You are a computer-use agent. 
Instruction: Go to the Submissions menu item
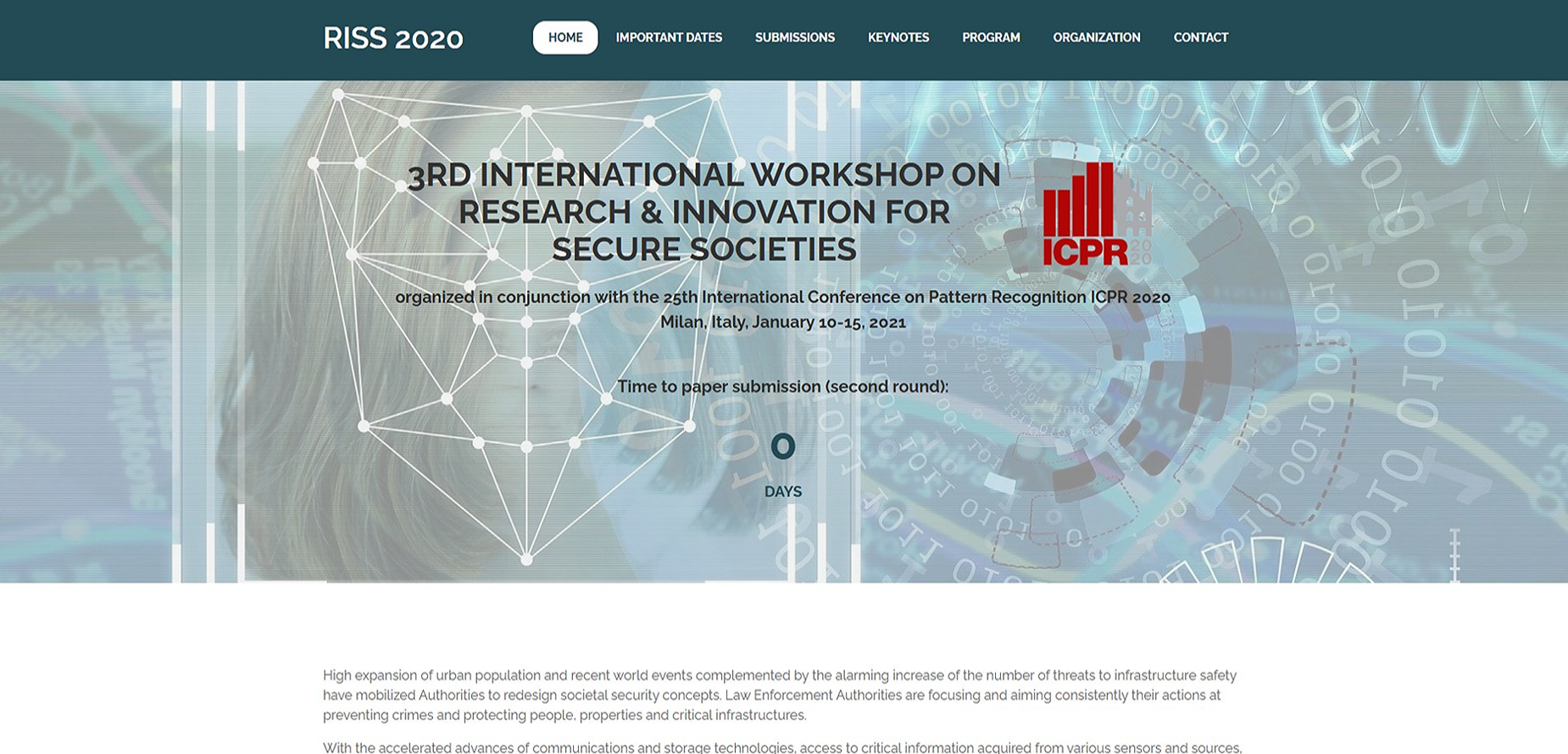click(x=794, y=37)
